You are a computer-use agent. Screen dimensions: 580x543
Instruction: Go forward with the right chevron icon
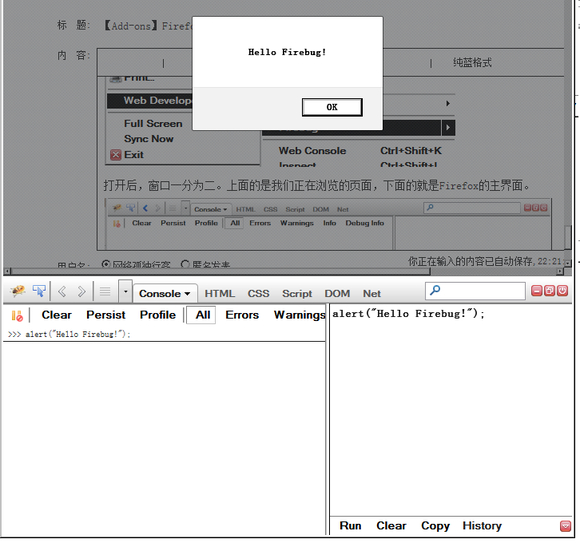[x=81, y=291]
